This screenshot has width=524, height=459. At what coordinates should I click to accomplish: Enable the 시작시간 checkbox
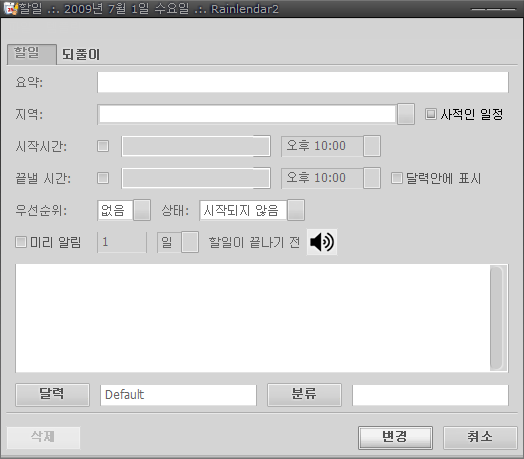[103, 146]
